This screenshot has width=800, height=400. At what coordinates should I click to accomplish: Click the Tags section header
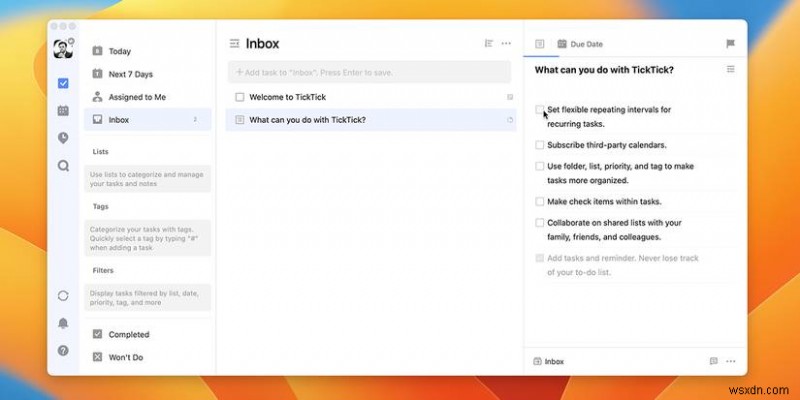click(x=101, y=207)
